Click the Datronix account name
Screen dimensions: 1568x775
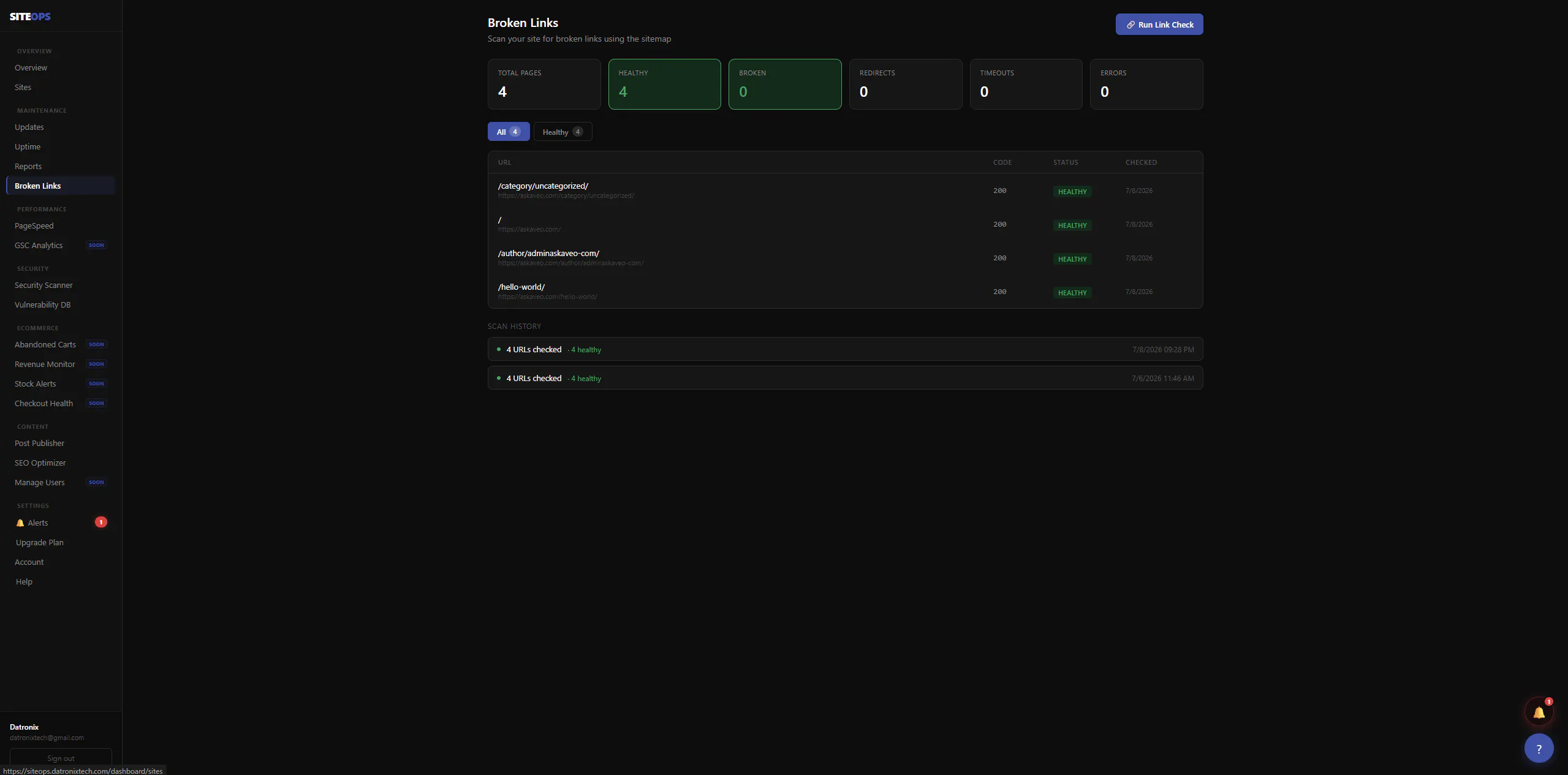click(25, 727)
